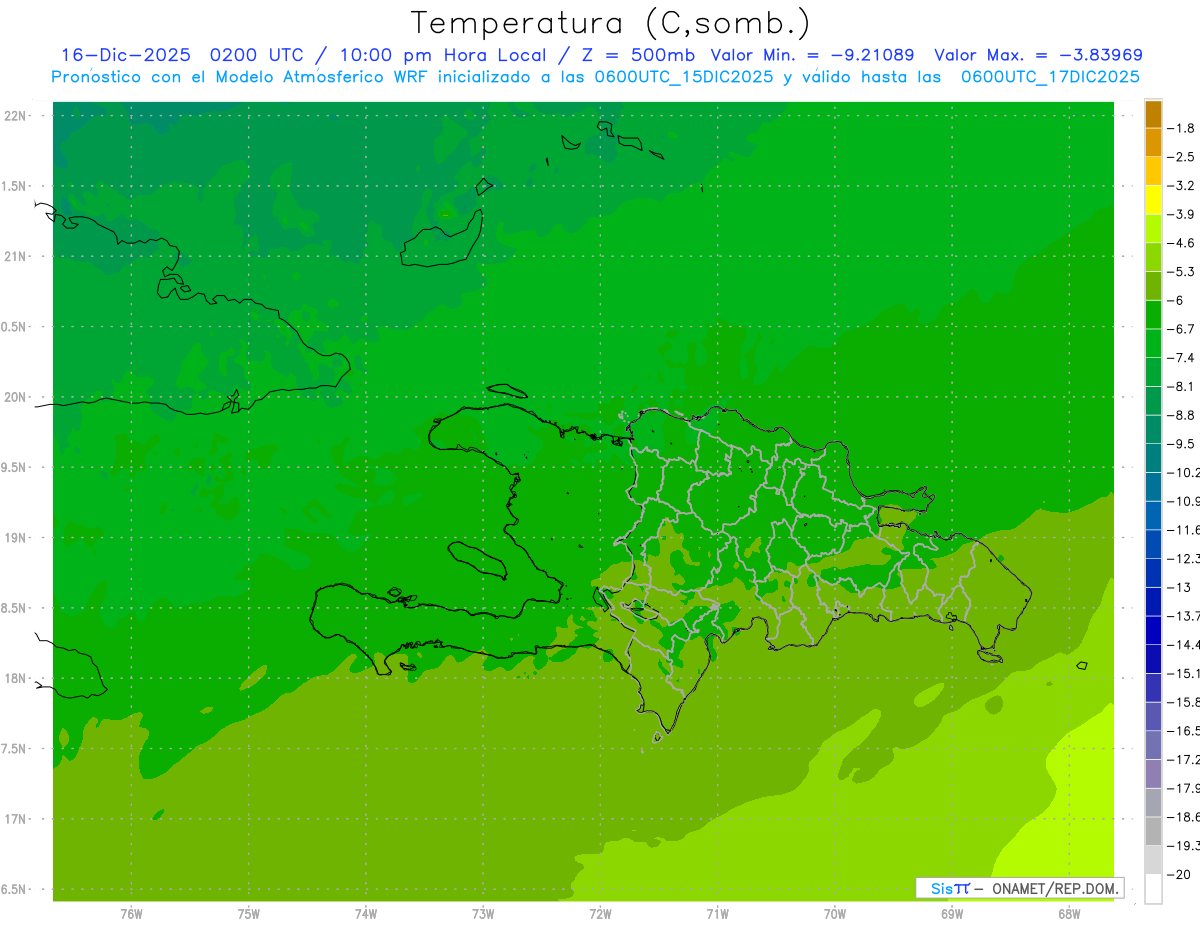This screenshot has width=1200, height=927.
Task: Pick the gold swatch between -2.5 and -3.2
Action: (x=1154, y=171)
